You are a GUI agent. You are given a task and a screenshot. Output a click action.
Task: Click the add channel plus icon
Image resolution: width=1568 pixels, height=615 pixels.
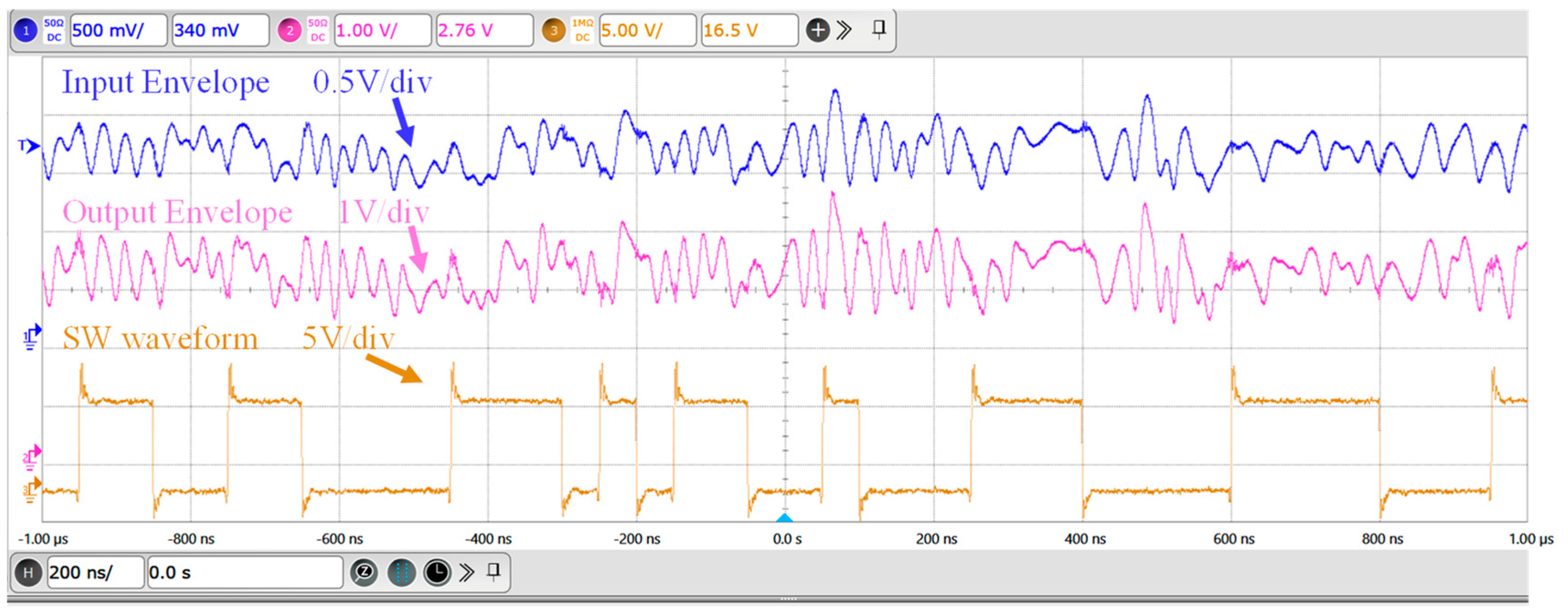[818, 30]
